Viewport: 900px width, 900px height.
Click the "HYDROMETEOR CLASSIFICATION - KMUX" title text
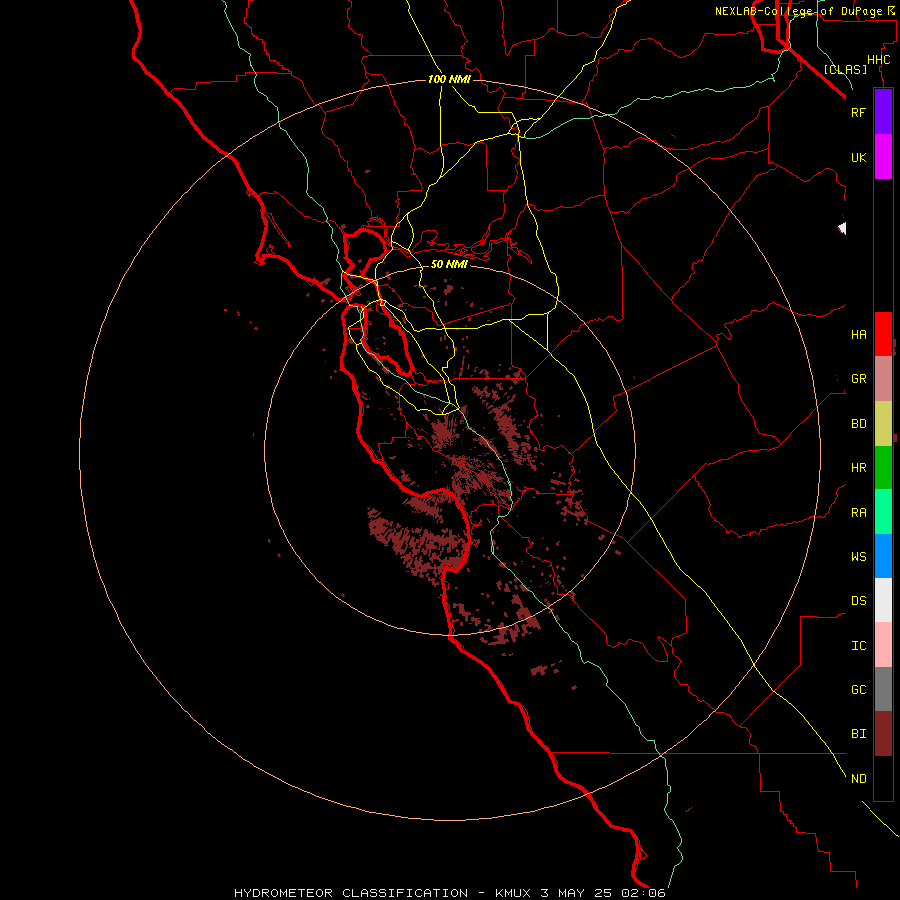pyautogui.click(x=385, y=893)
